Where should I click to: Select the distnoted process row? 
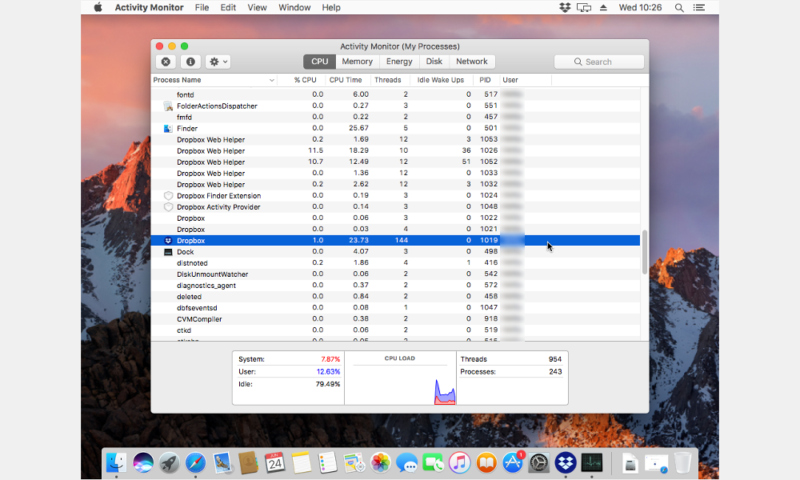click(x=395, y=263)
